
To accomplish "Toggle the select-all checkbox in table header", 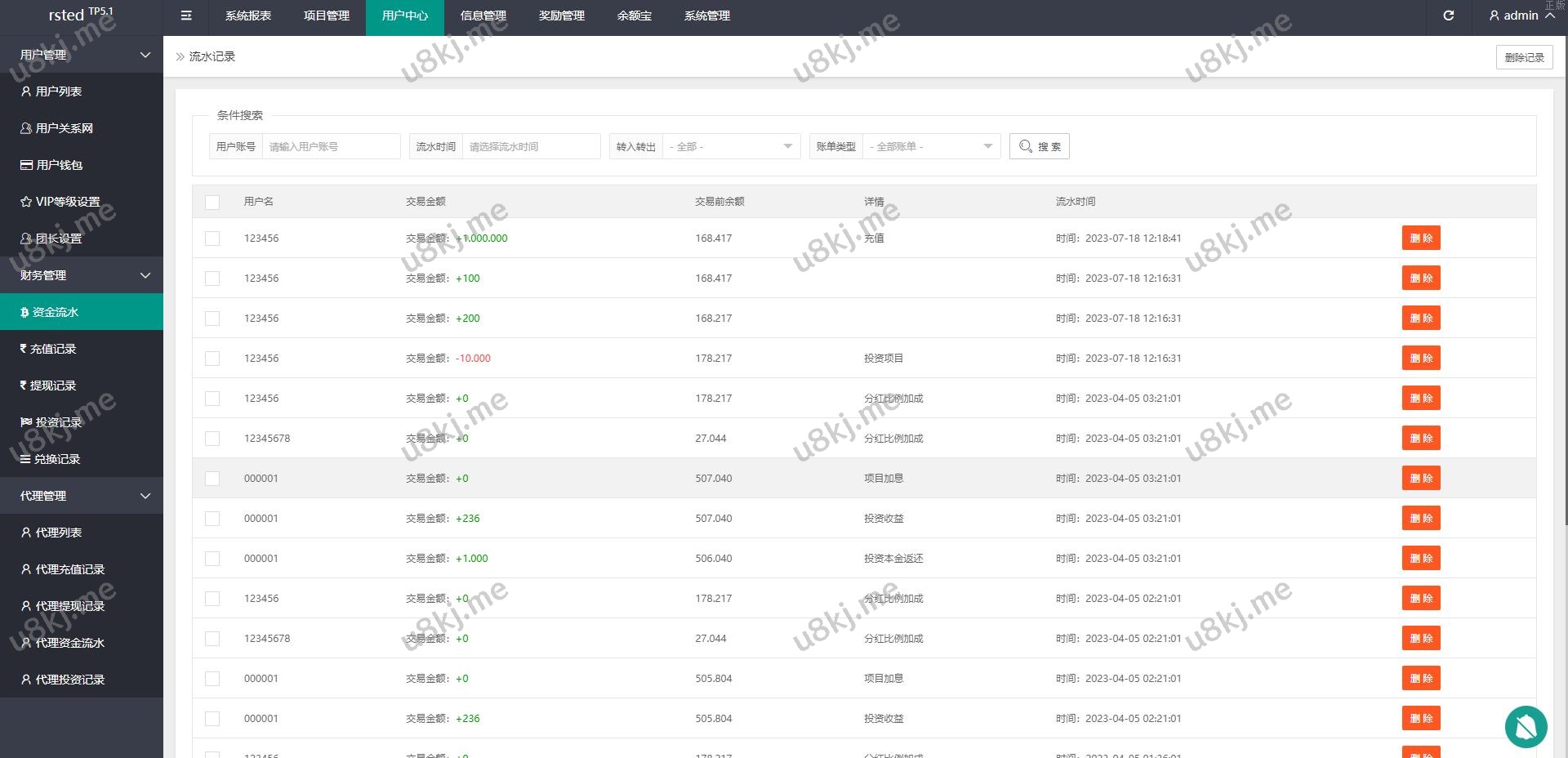I will [212, 202].
